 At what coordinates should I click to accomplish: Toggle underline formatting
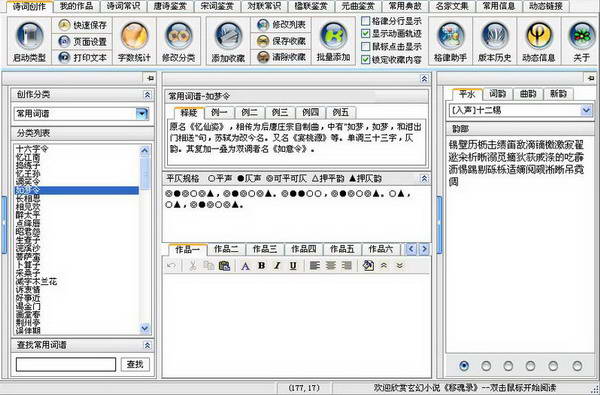[293, 266]
